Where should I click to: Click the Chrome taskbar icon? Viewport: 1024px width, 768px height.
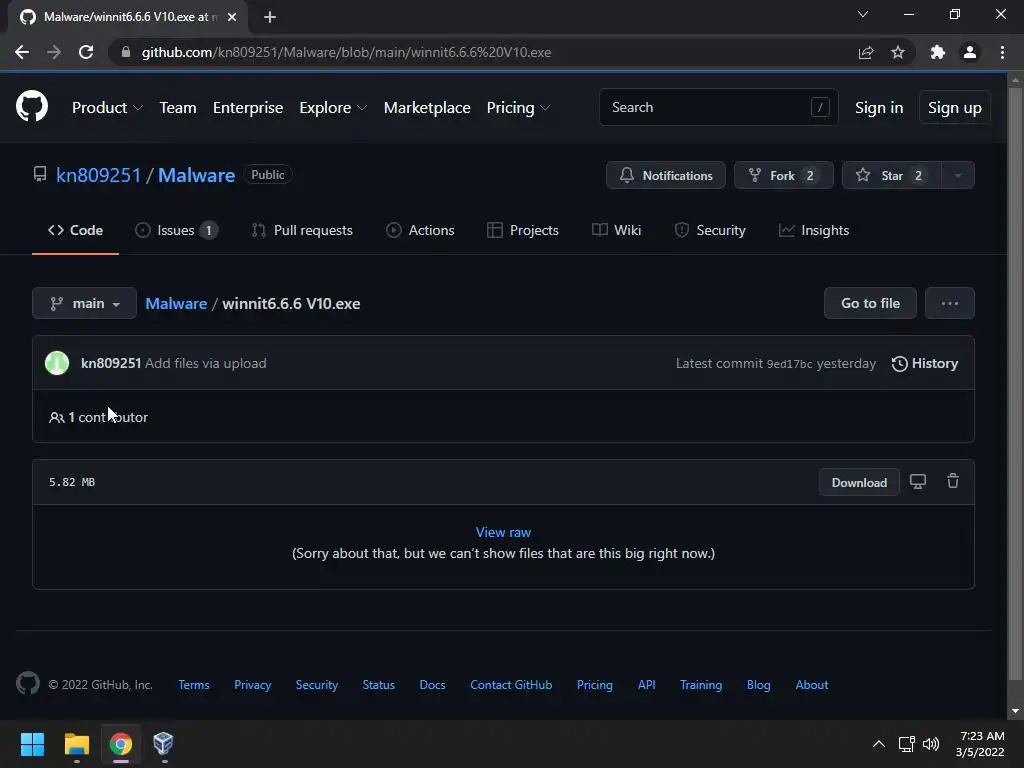pyautogui.click(x=121, y=744)
